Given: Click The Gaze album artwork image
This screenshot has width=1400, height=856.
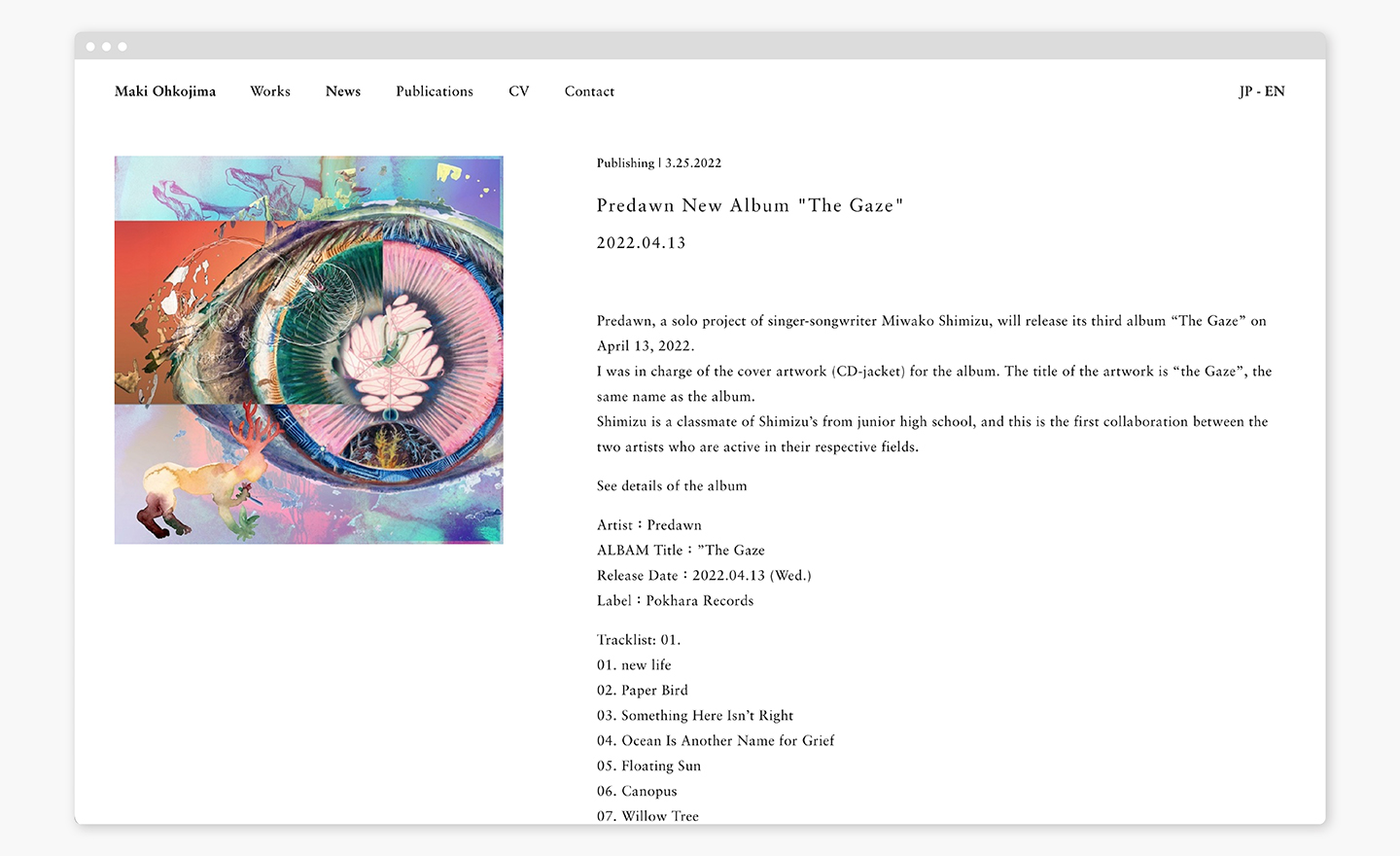Looking at the screenshot, I should 309,350.
